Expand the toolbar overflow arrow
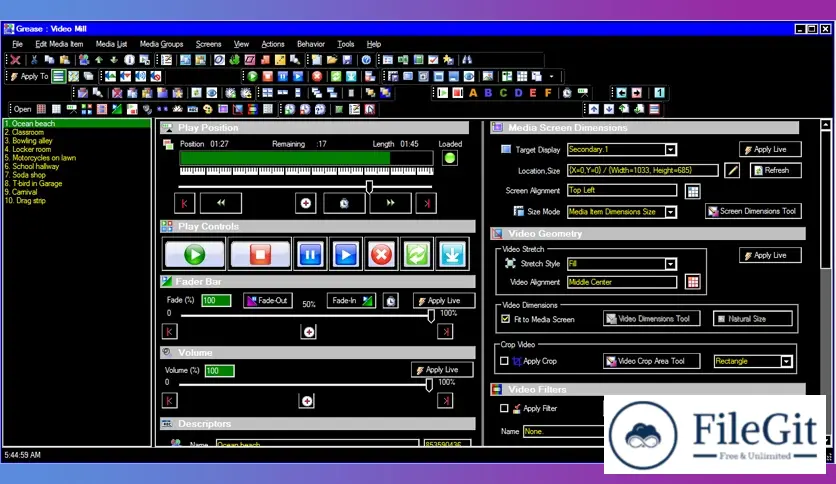Image resolution: width=836 pixels, height=484 pixels. point(551,77)
